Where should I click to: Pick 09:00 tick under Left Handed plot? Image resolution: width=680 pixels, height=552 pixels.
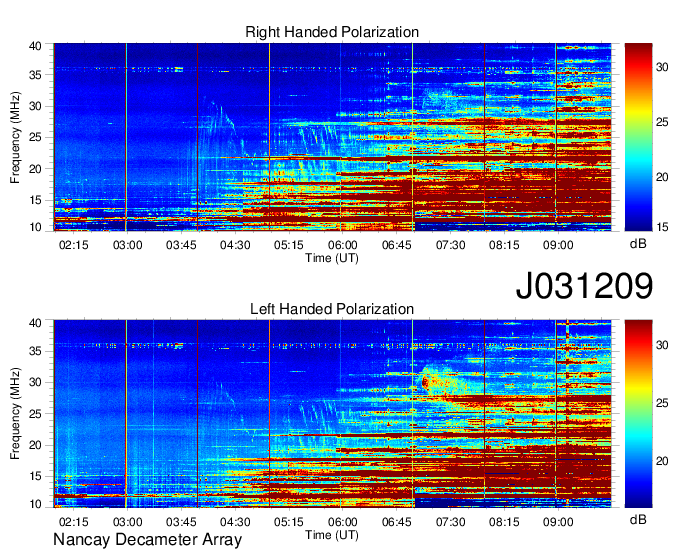click(558, 522)
